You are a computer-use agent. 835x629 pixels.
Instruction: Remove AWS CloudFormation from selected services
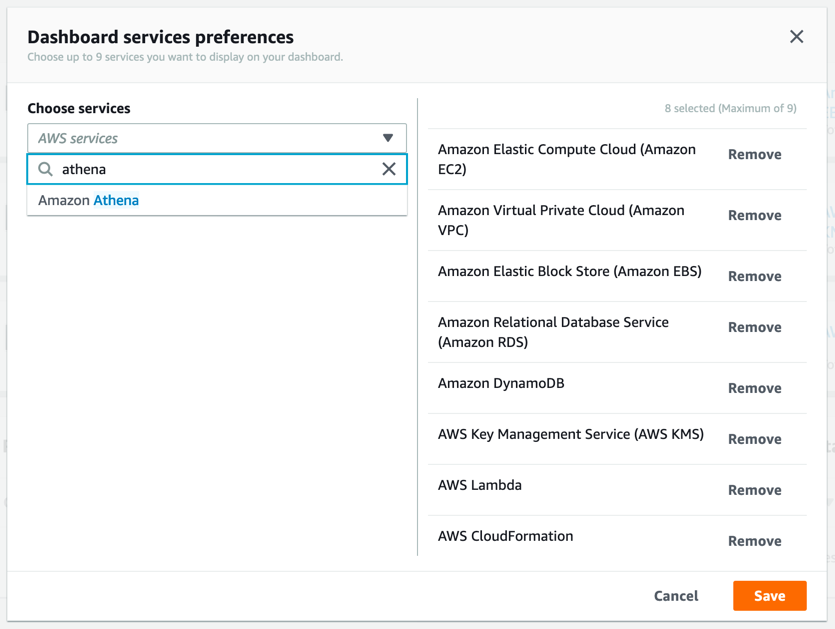point(755,541)
